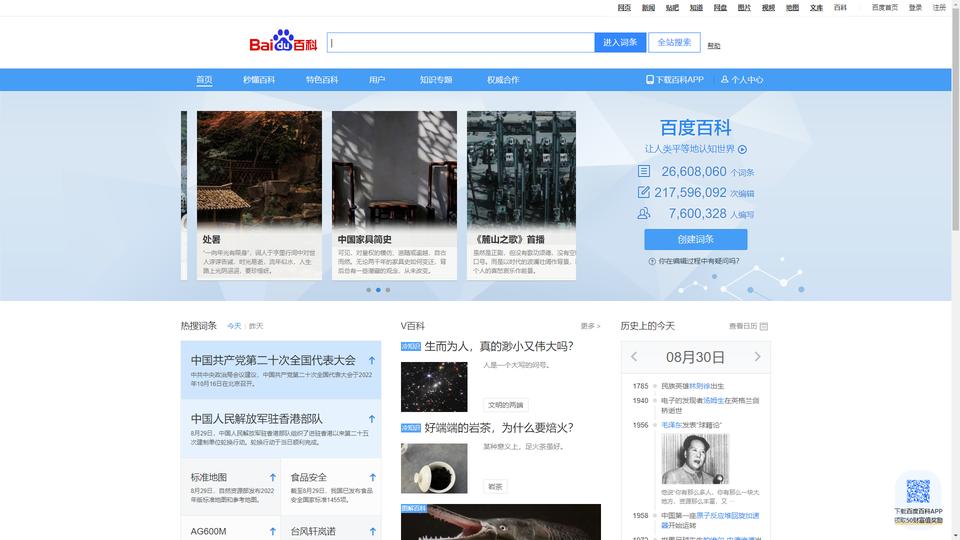This screenshot has width=960, height=540.
Task: Click the Baidu Baike logo
Action: 283,41
